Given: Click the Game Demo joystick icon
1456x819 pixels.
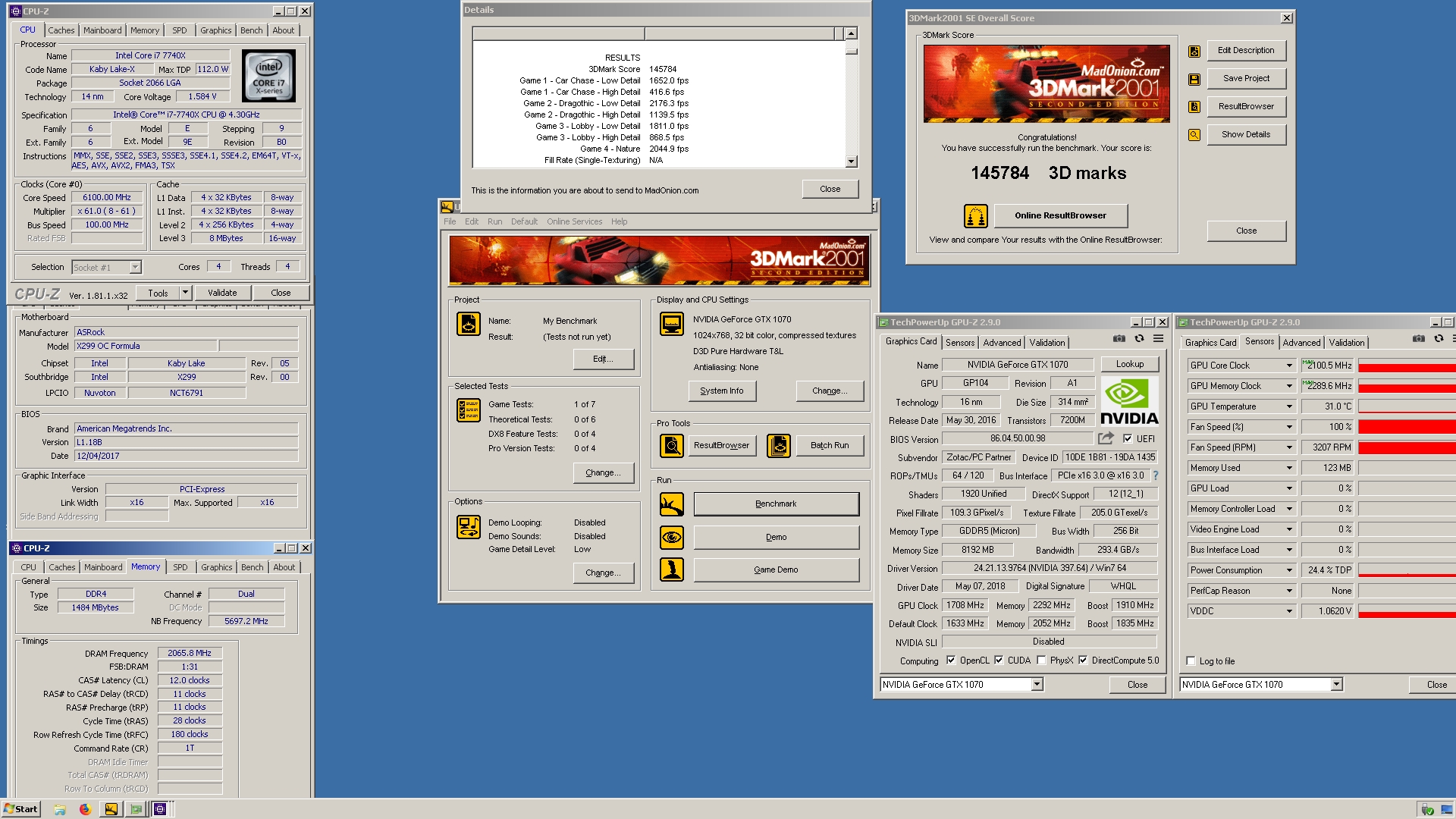Looking at the screenshot, I should click(x=672, y=570).
